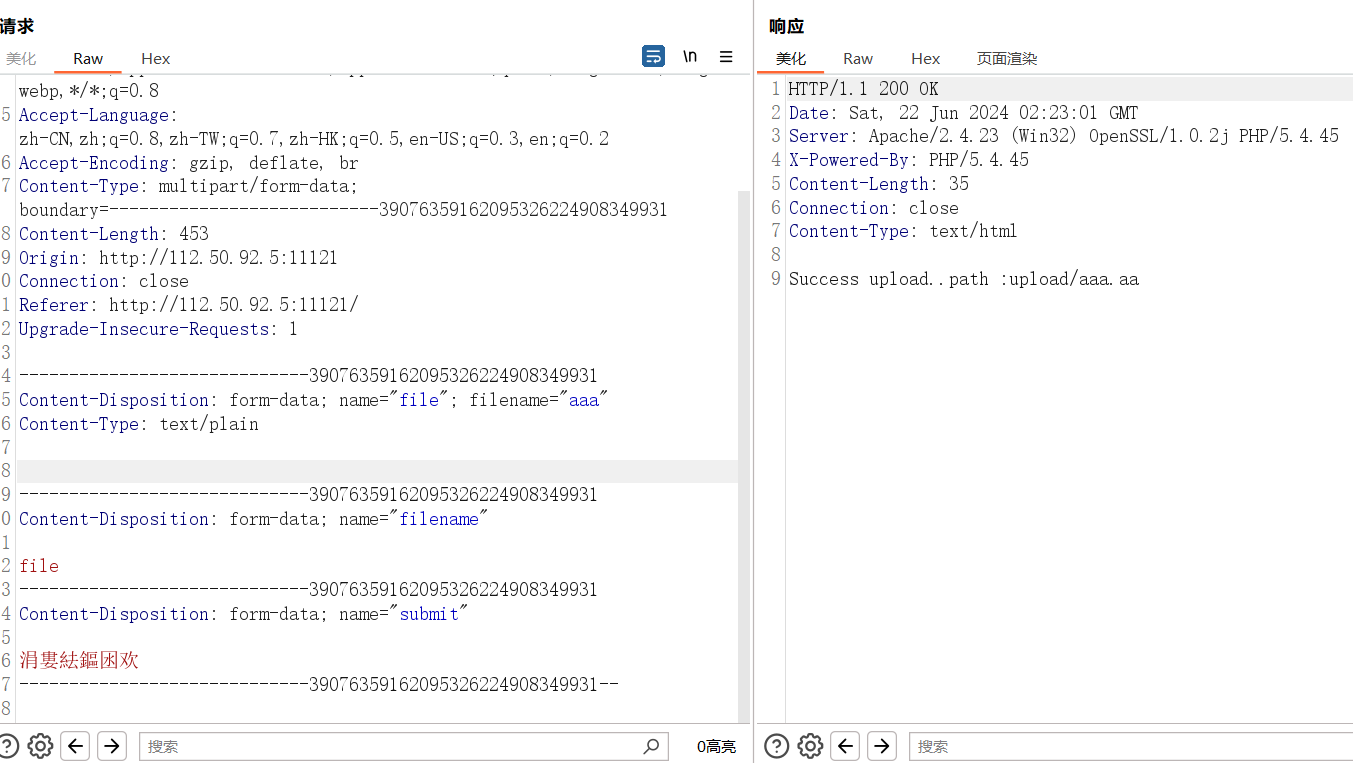Open the request panel hamburger menu

click(x=726, y=57)
